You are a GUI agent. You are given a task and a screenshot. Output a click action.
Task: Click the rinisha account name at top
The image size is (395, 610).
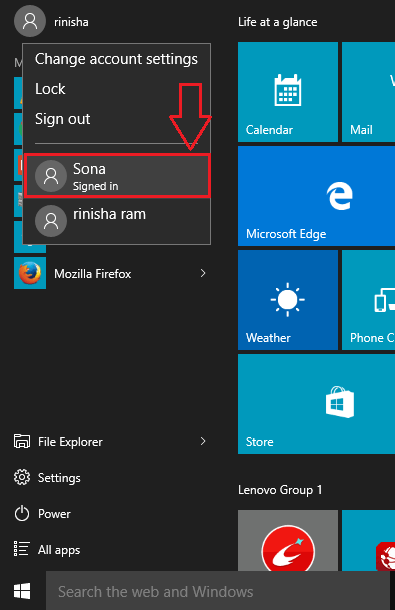click(x=71, y=22)
